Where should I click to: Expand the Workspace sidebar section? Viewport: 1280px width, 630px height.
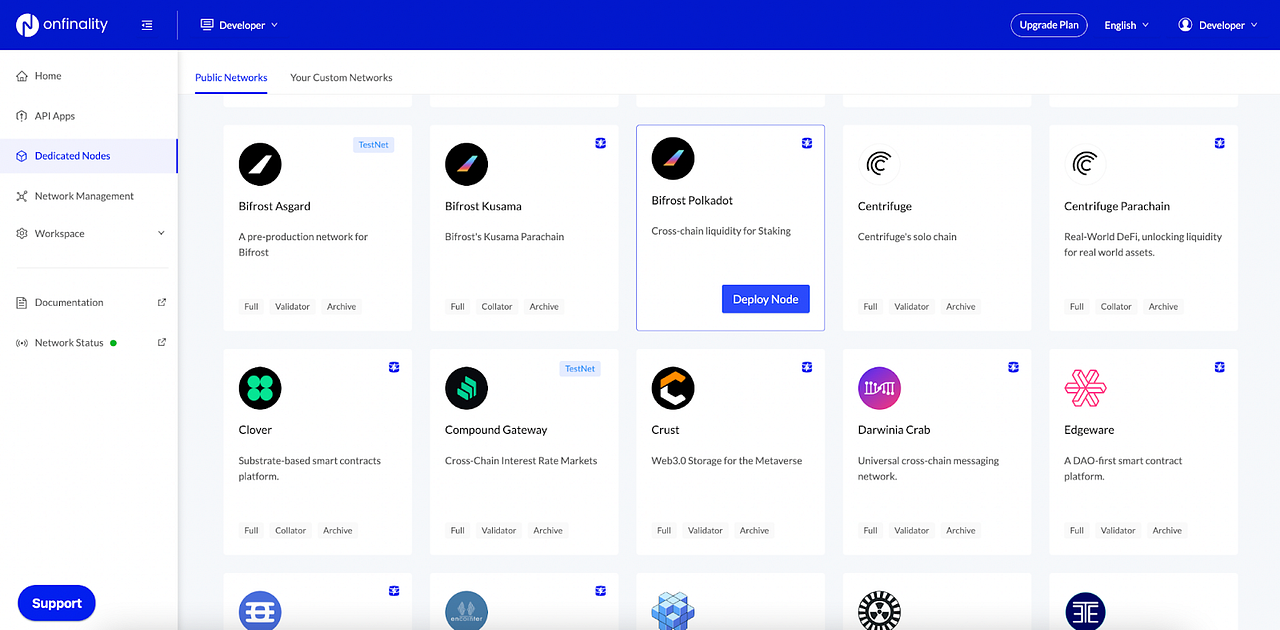(x=89, y=233)
